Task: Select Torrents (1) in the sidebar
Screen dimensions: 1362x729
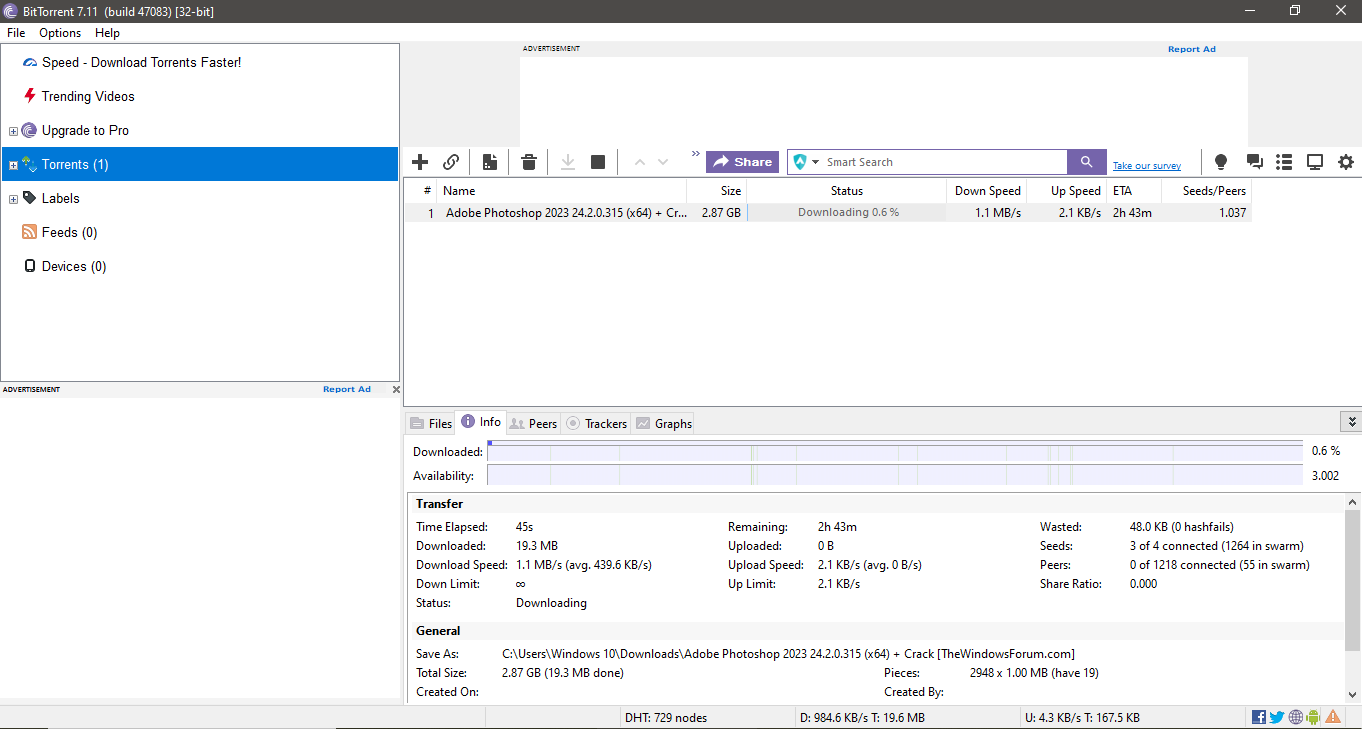Action: click(x=200, y=164)
